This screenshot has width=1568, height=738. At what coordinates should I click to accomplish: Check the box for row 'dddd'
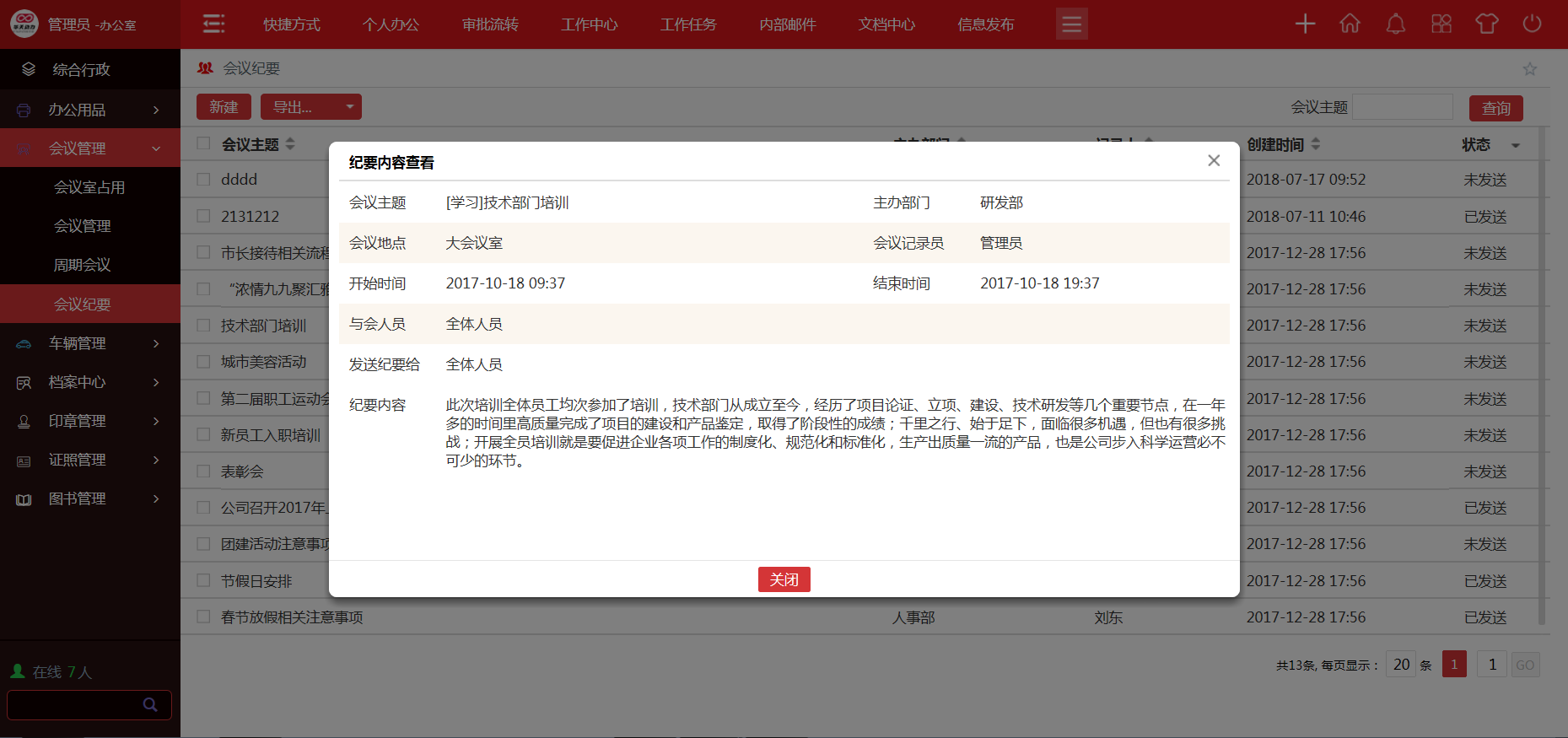(203, 180)
